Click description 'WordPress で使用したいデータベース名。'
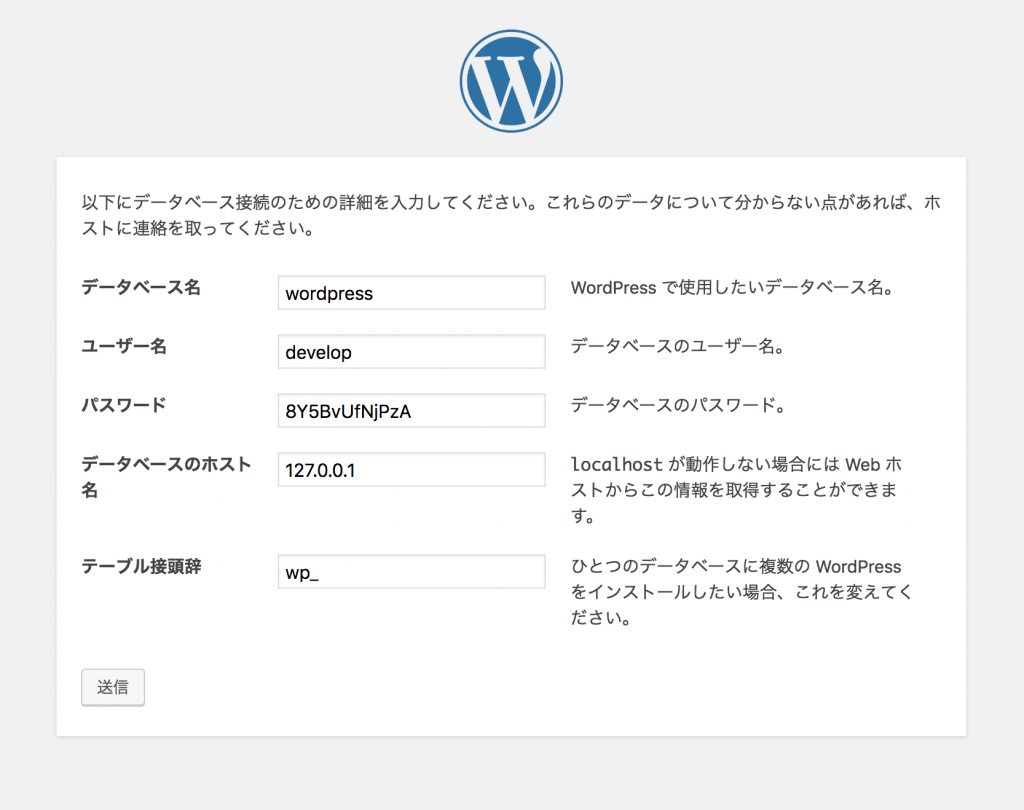 [x=732, y=287]
